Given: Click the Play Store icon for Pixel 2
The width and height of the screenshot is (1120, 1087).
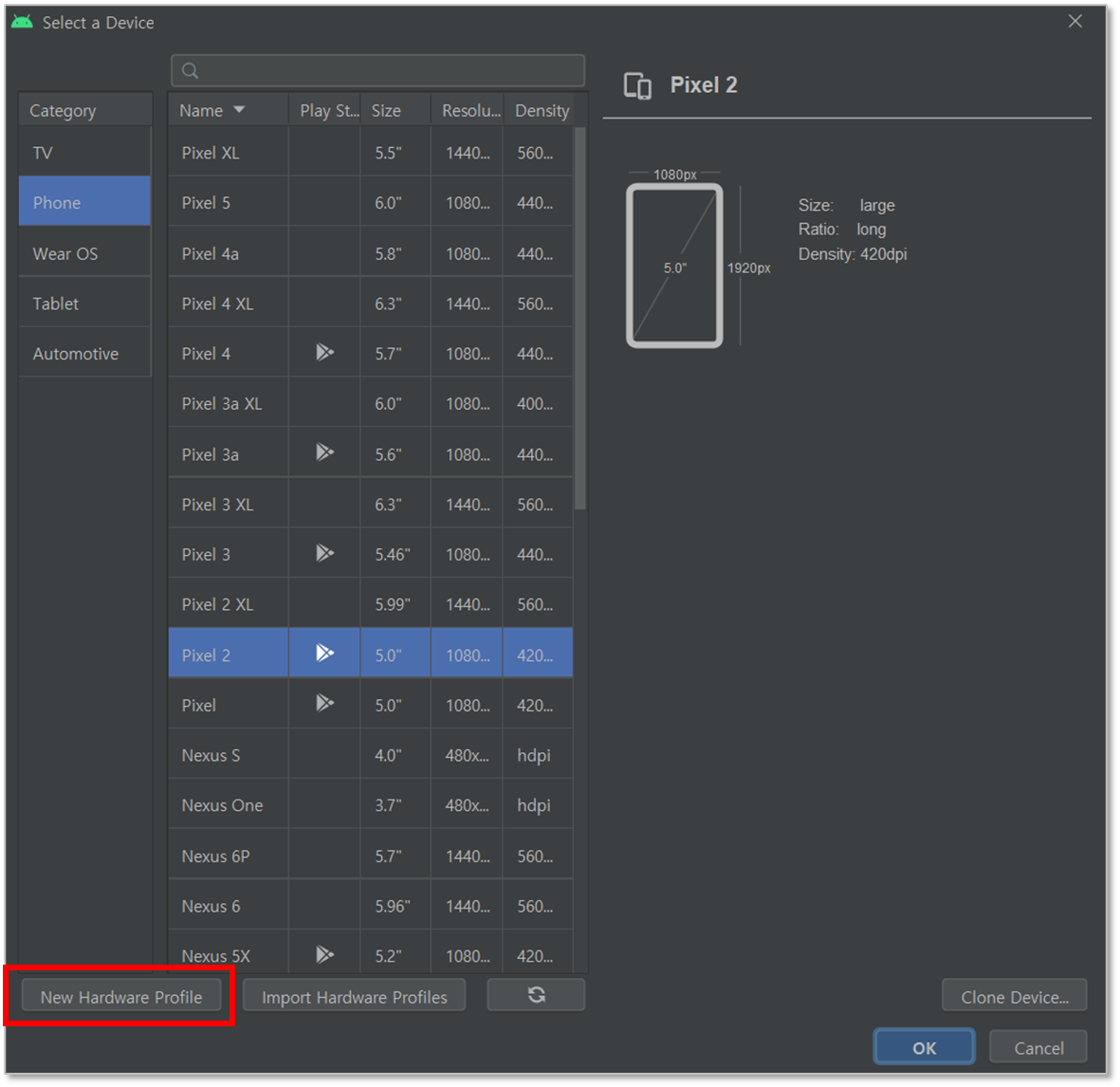Looking at the screenshot, I should coord(325,654).
